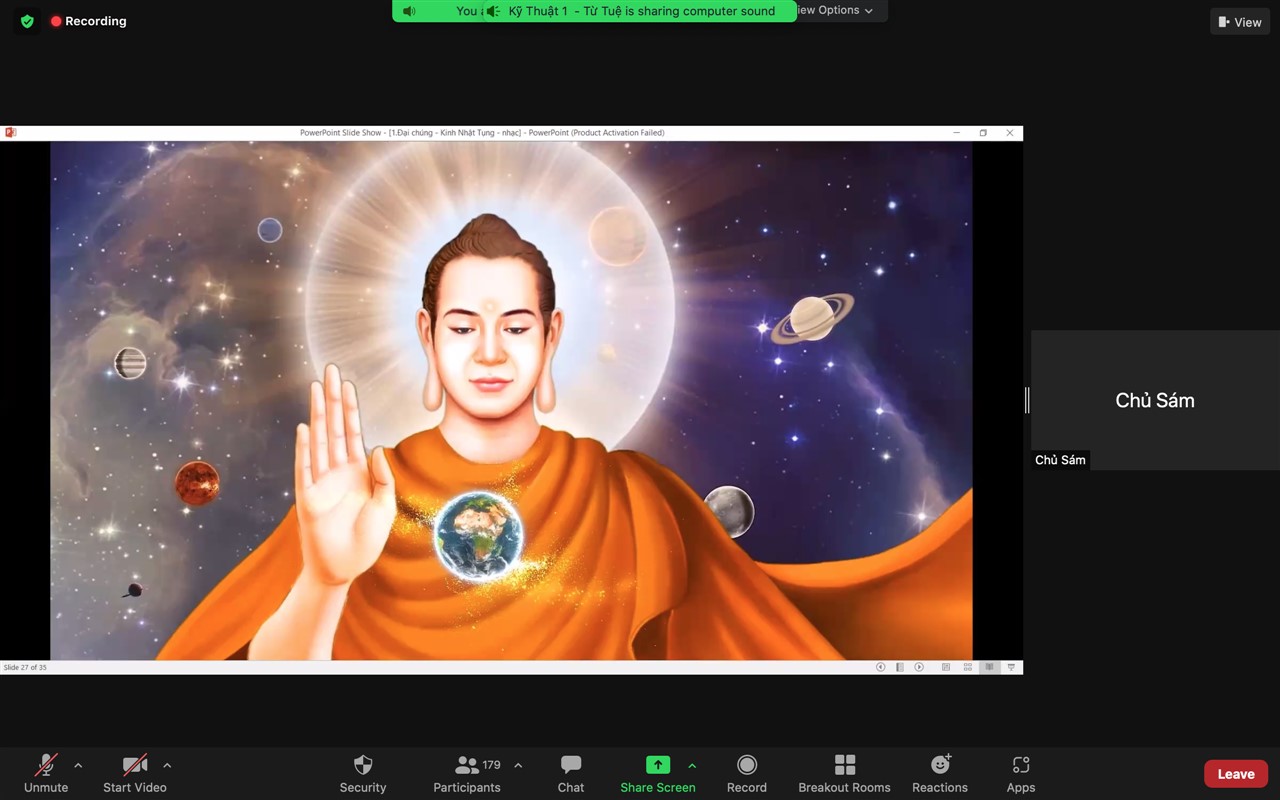The width and height of the screenshot is (1280, 800).
Task: Open the Participants panel
Action: click(467, 773)
